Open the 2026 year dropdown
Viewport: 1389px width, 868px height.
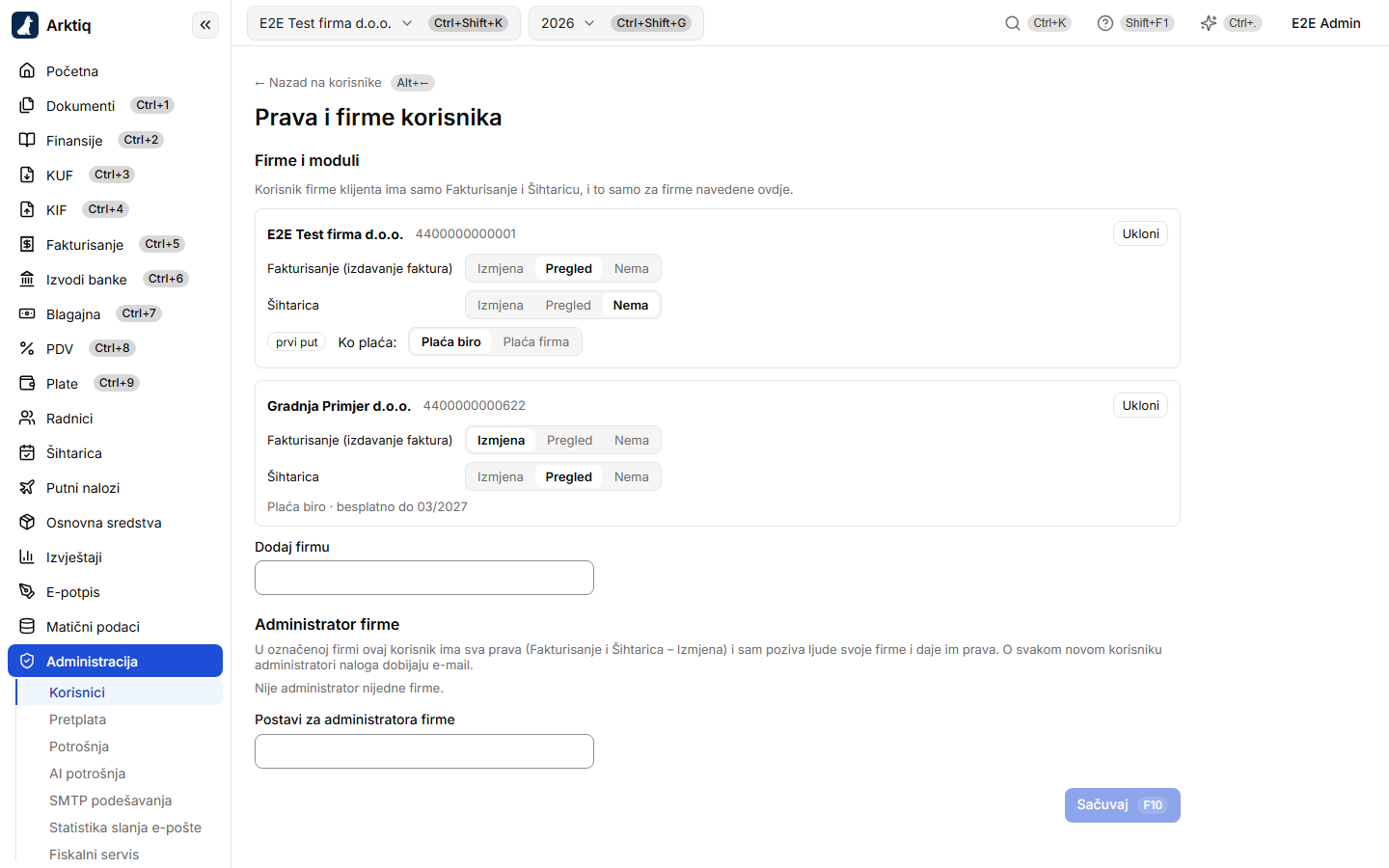tap(616, 23)
